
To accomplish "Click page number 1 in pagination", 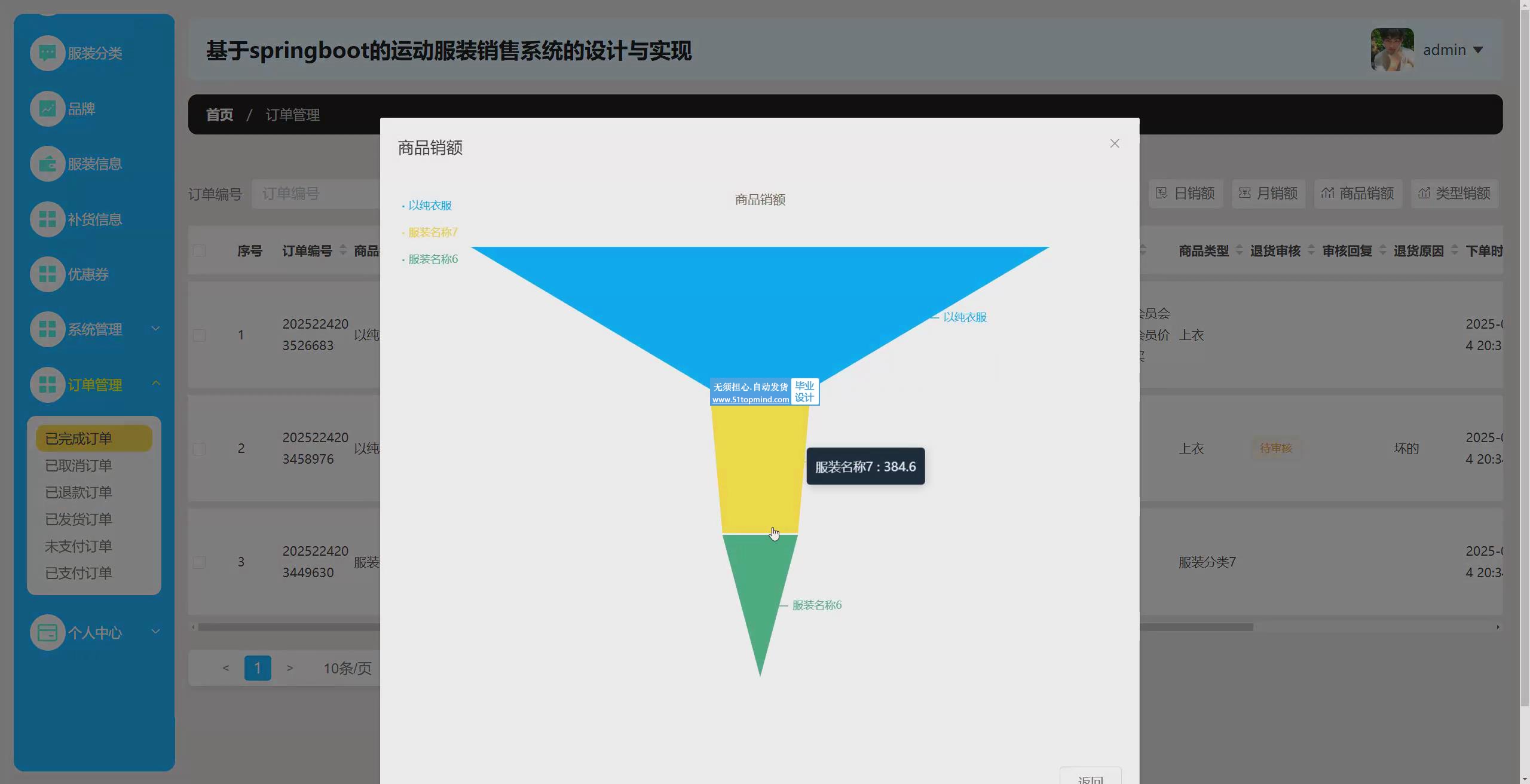I will 258,668.
